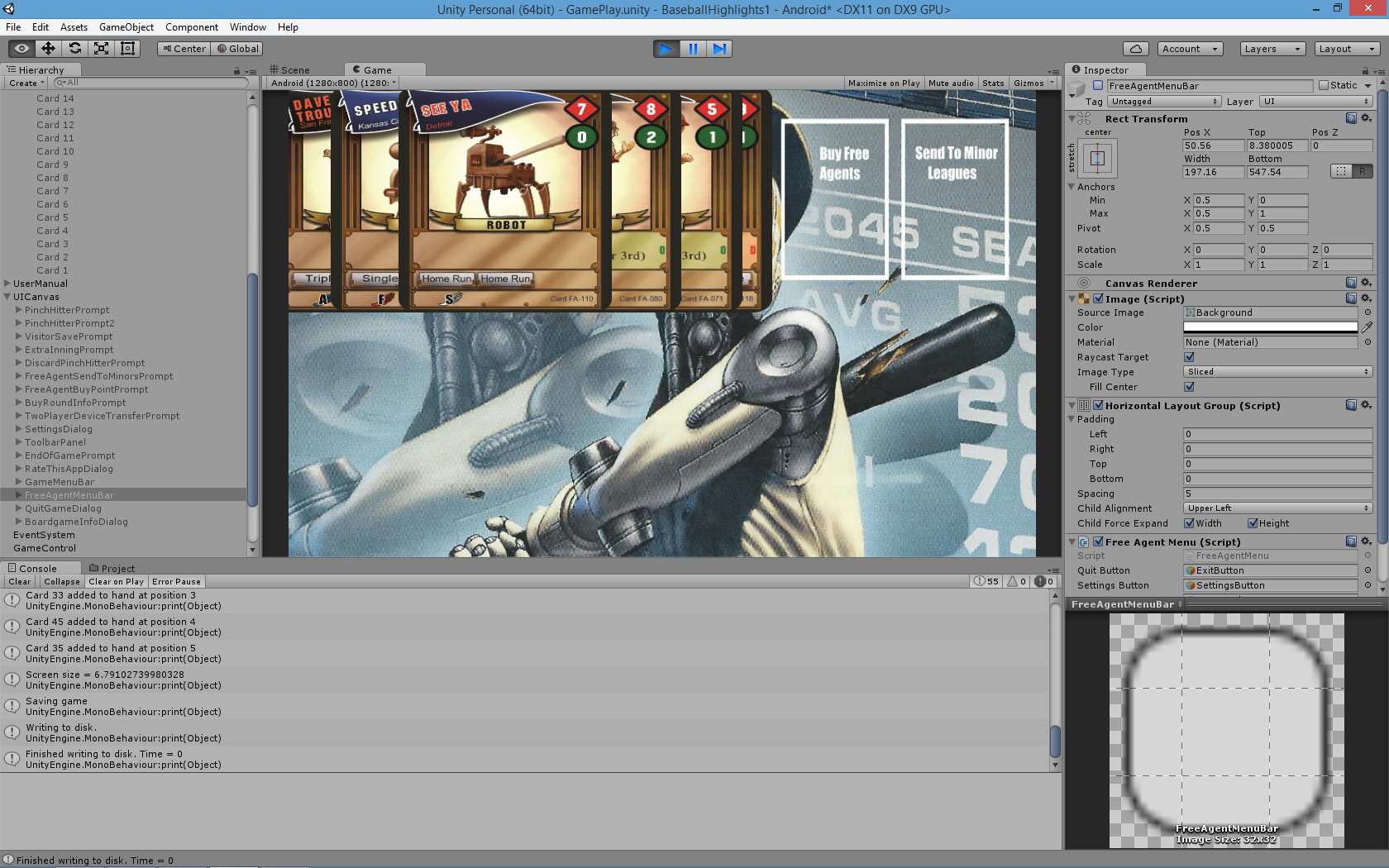Open Source Image object picker circle

[x=1368, y=312]
